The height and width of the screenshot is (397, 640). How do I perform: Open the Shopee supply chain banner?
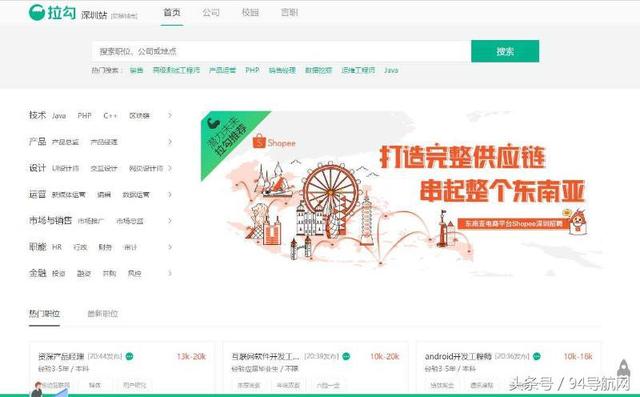coord(402,195)
